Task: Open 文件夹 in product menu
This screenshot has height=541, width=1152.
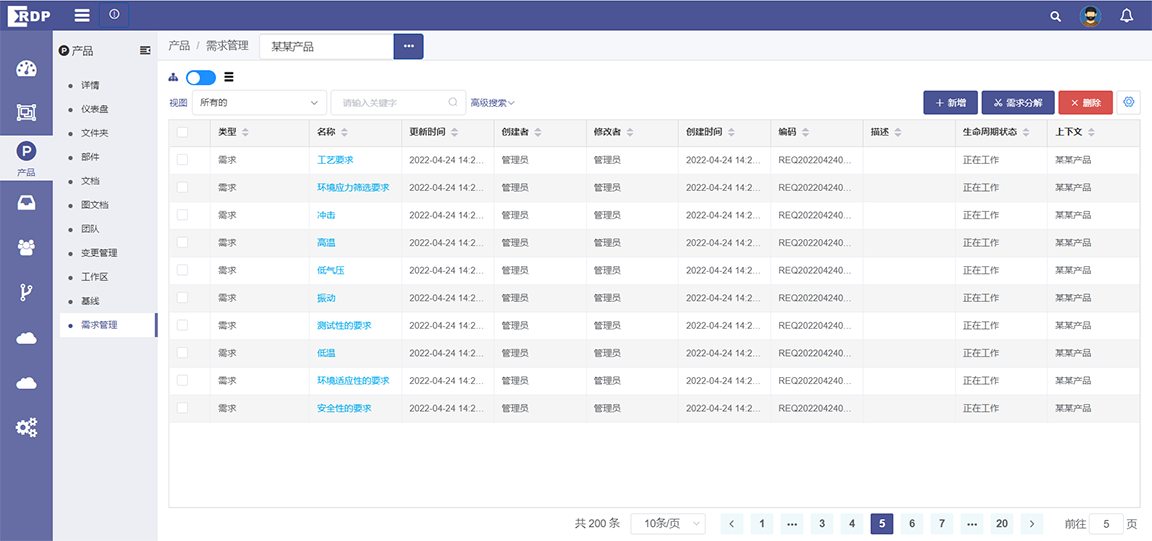Action: pos(95,133)
